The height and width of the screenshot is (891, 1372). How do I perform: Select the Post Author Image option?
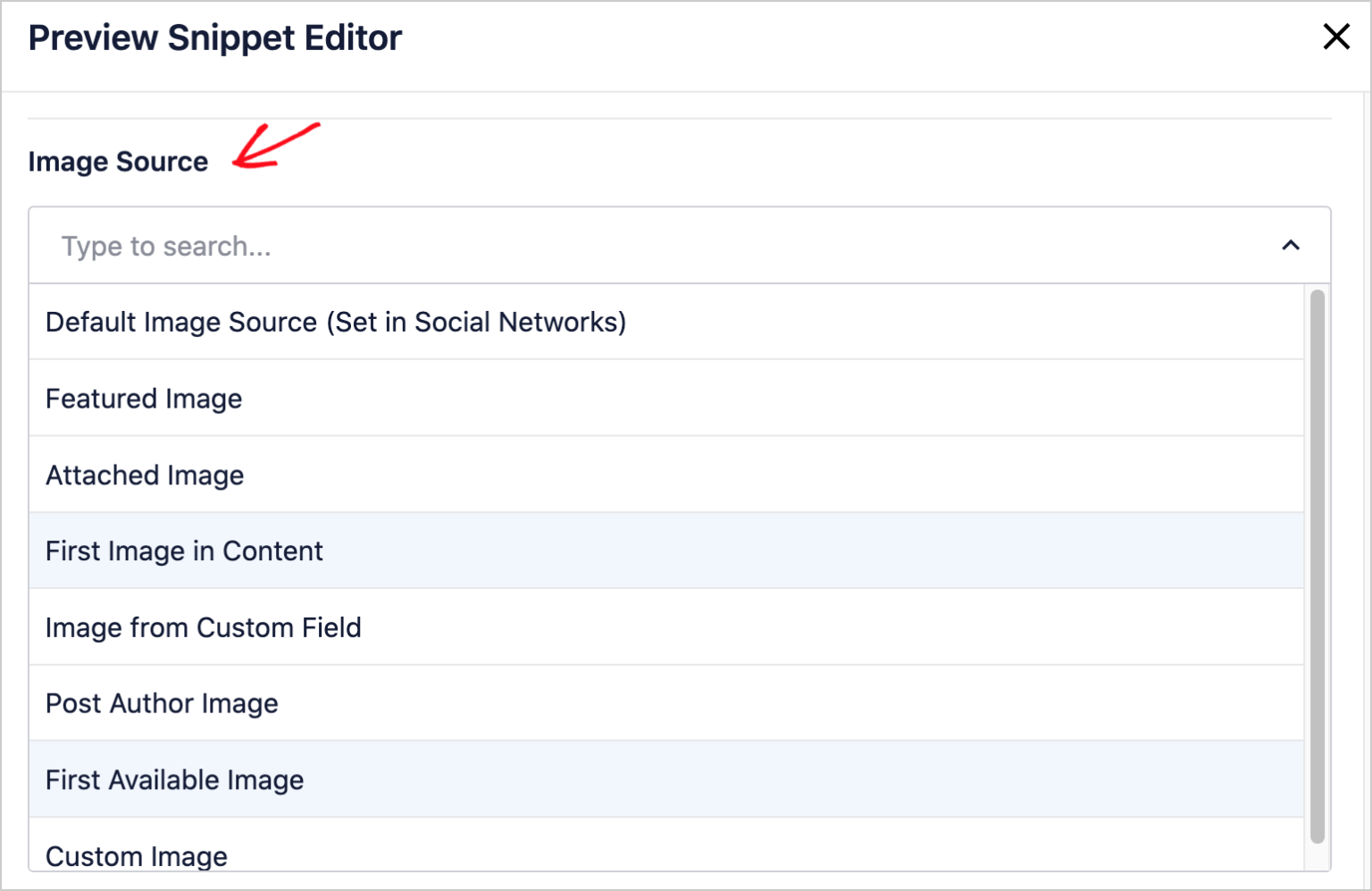162,703
